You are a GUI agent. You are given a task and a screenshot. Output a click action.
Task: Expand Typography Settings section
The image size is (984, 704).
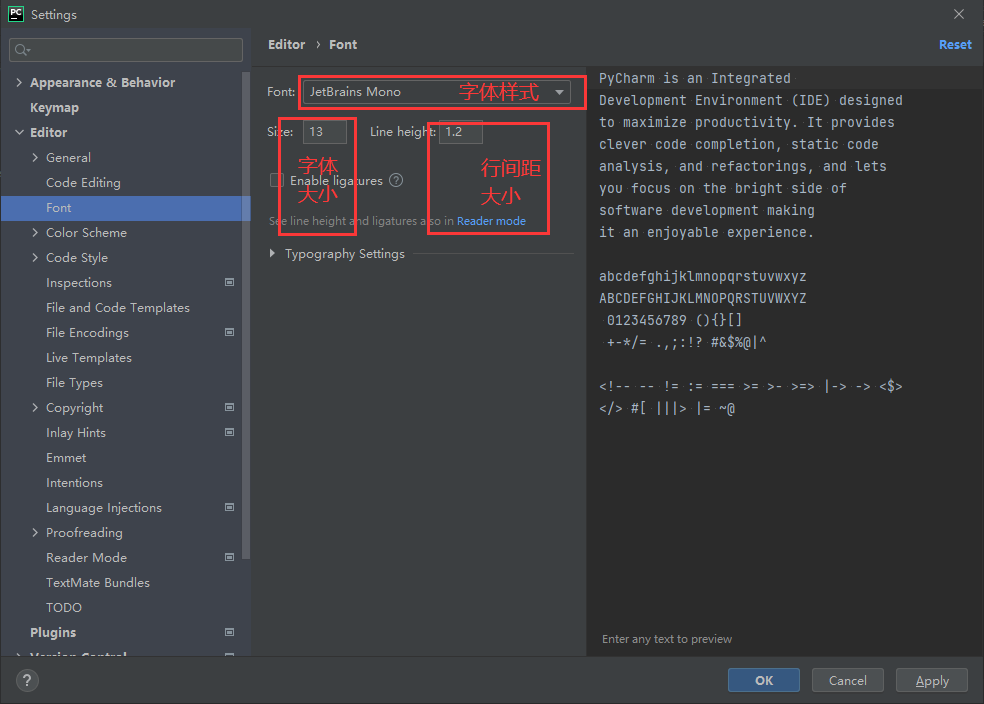pos(273,254)
